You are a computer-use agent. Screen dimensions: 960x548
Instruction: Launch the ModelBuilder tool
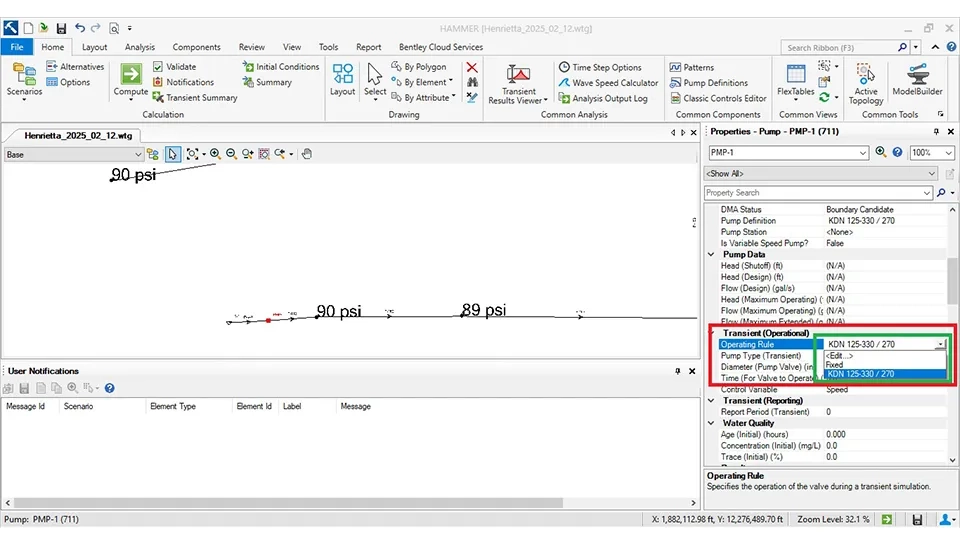point(917,78)
